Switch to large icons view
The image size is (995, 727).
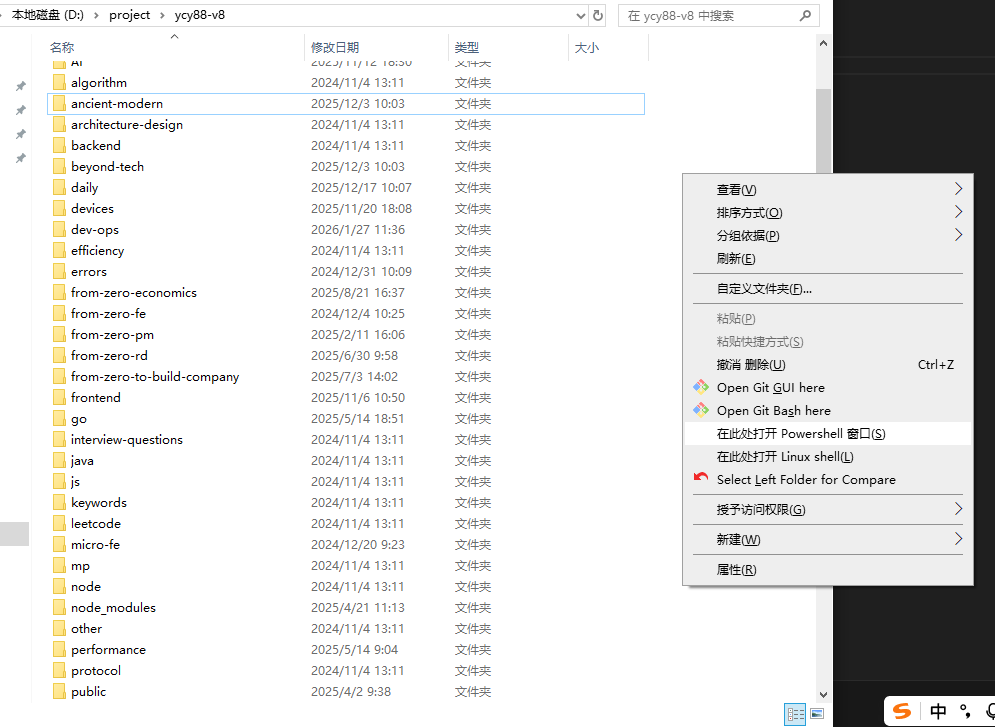817,714
